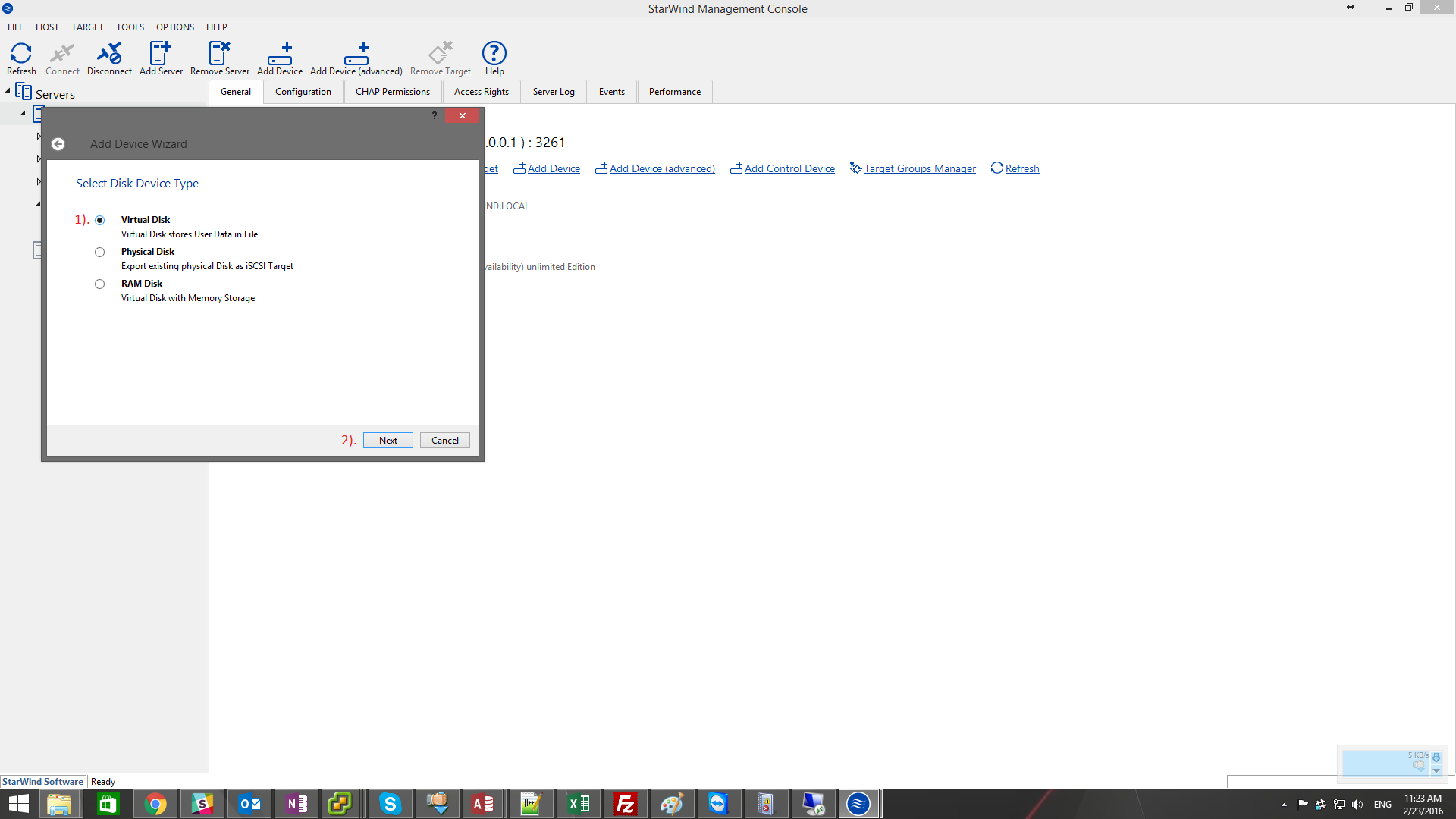Click the StarWind console taskbar icon
The image size is (1456, 819).
click(858, 804)
